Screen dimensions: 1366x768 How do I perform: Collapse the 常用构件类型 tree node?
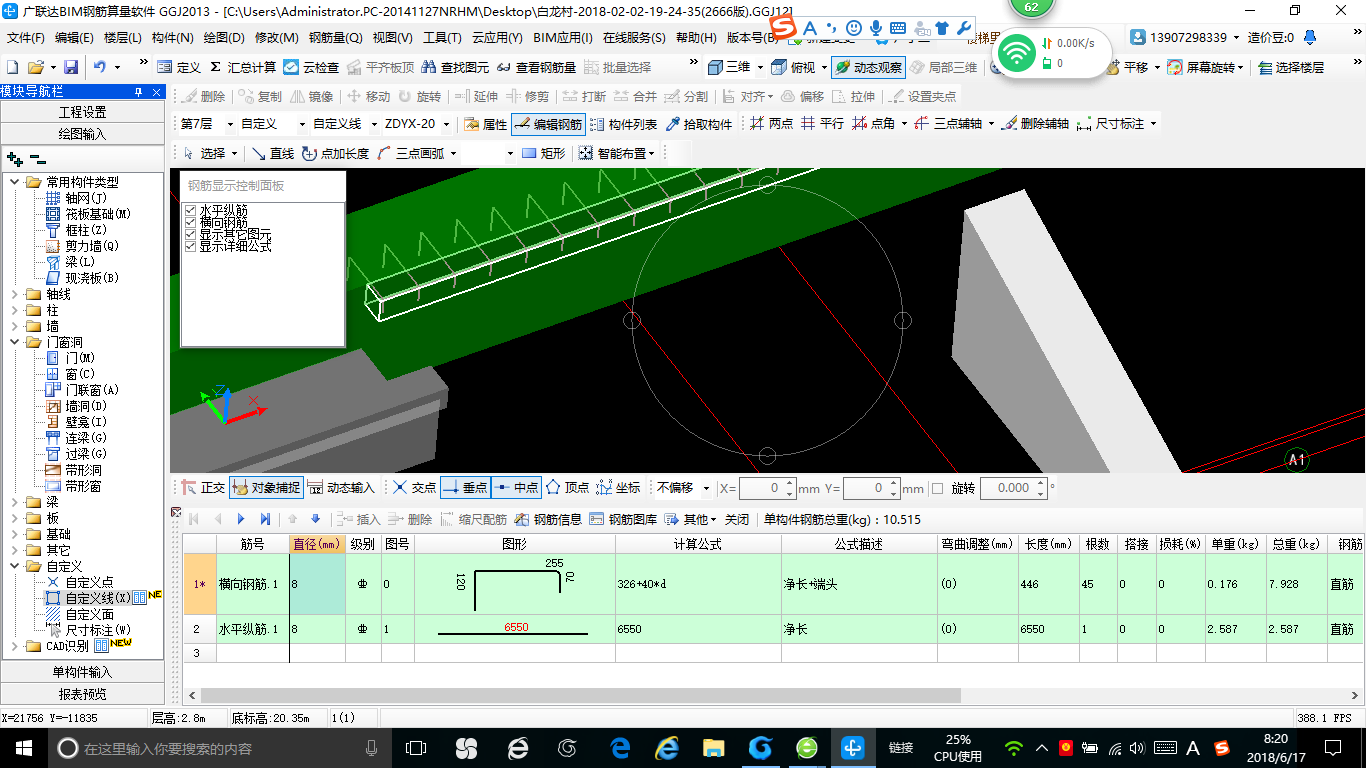pyautogui.click(x=15, y=182)
